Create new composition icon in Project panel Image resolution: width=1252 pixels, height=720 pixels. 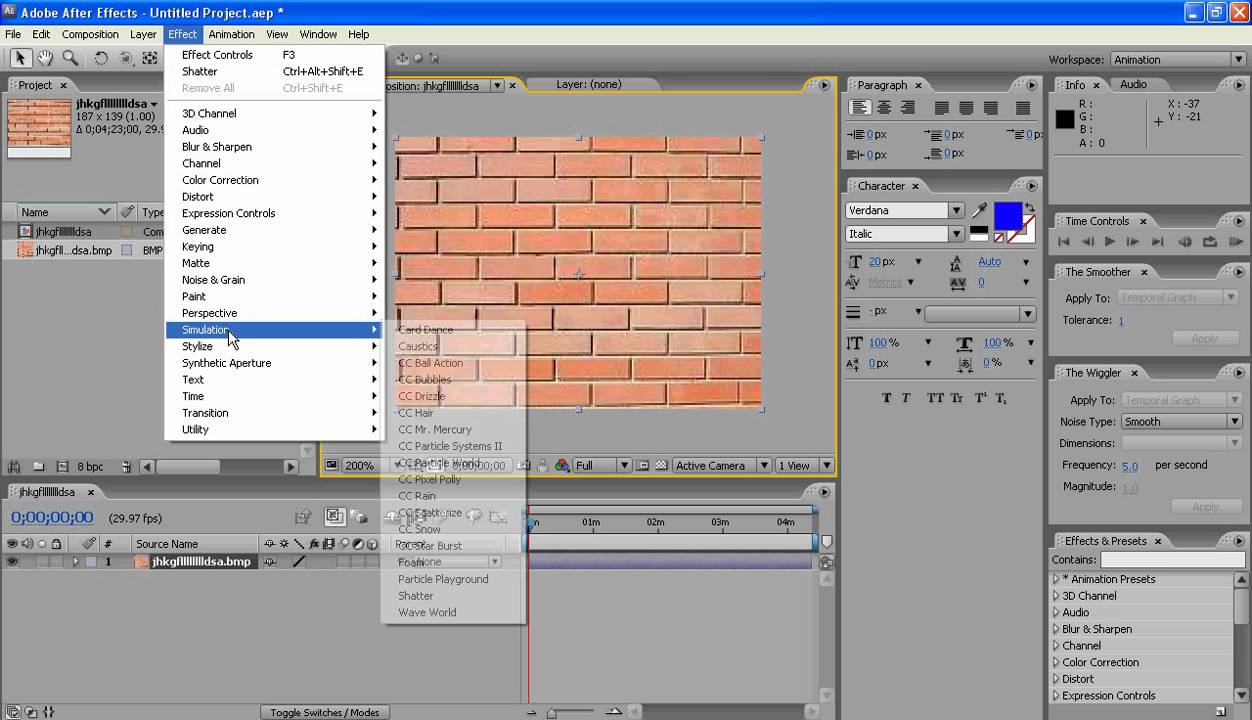(63, 466)
